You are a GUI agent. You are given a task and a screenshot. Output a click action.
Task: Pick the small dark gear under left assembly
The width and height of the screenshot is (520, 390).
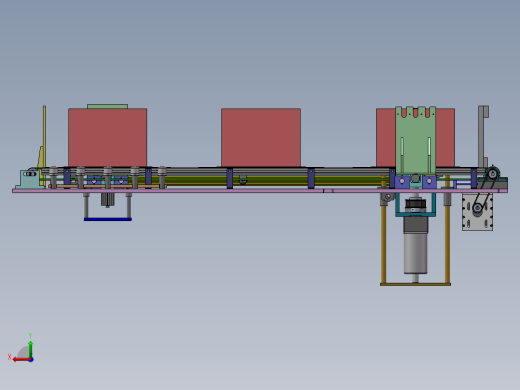pyautogui.click(x=107, y=199)
